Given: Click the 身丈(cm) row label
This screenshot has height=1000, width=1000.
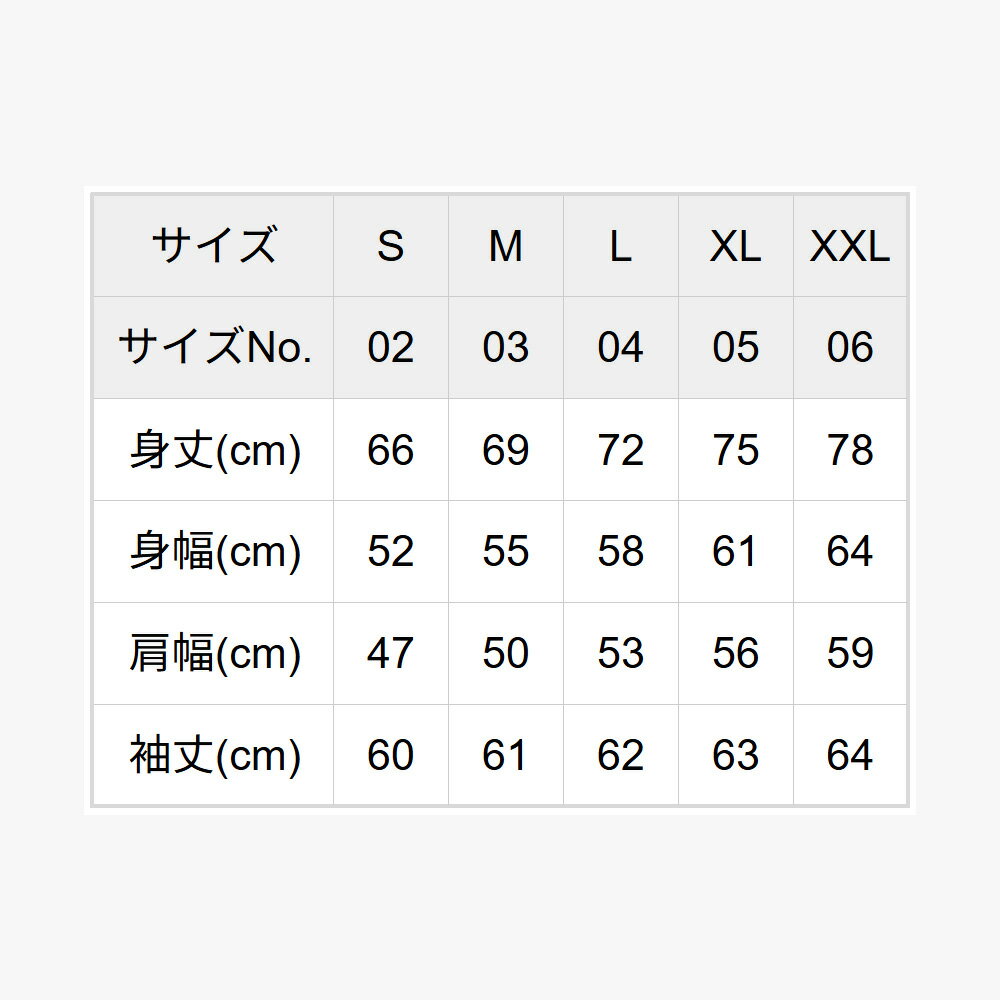Looking at the screenshot, I should 213,450.
